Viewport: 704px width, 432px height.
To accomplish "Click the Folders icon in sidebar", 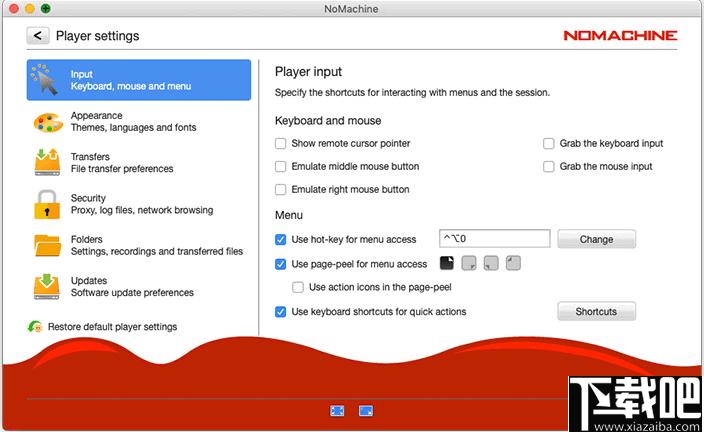I will point(48,245).
